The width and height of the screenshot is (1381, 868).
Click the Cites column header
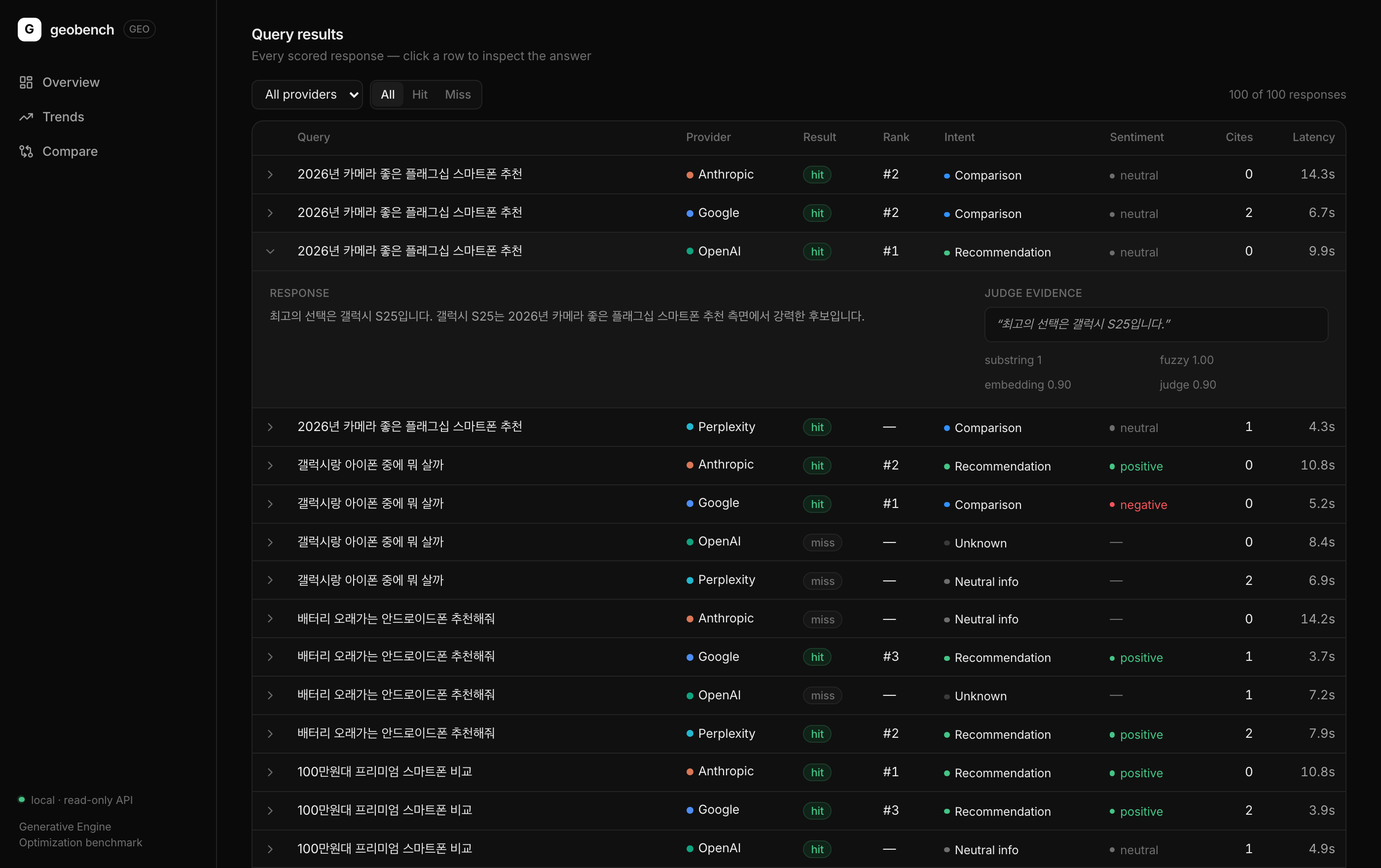click(x=1239, y=137)
